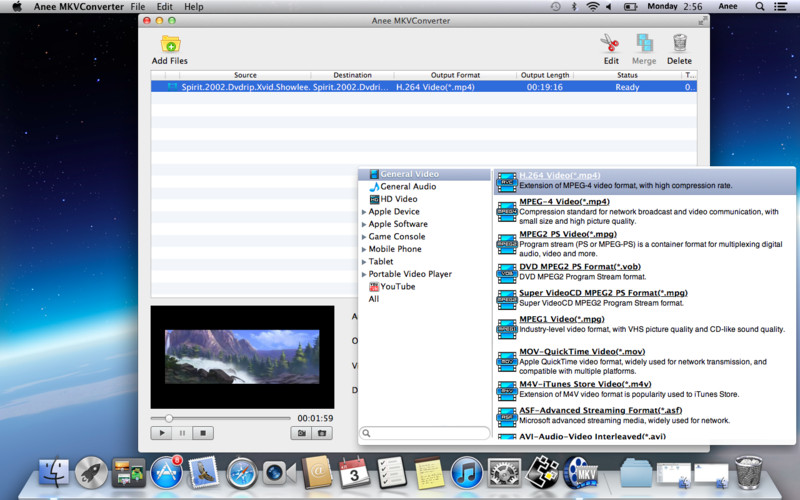Play the video preview
Image resolution: width=800 pixels, height=500 pixels.
point(162,433)
